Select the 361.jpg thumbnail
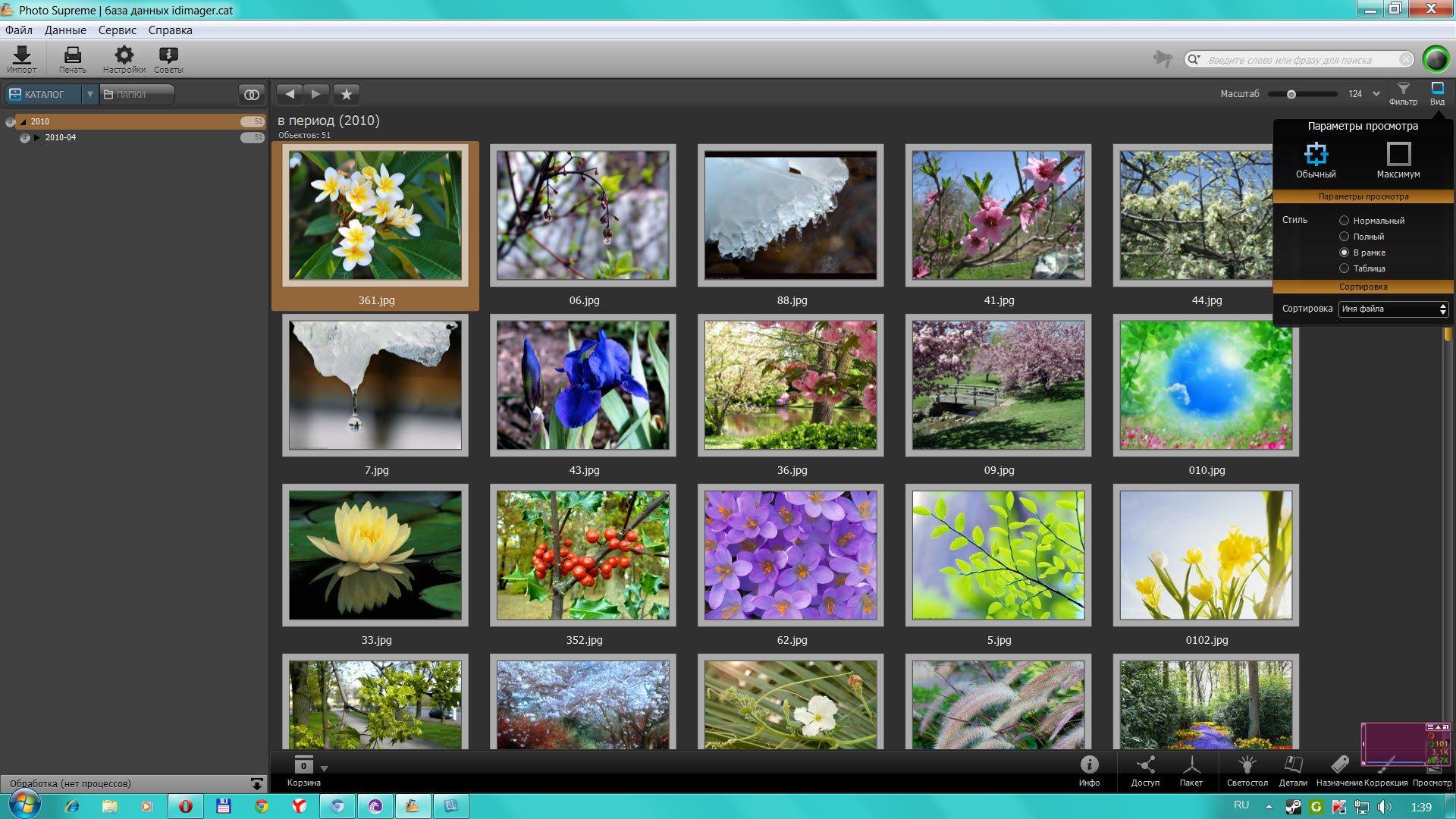Image resolution: width=1456 pixels, height=819 pixels. point(375,215)
